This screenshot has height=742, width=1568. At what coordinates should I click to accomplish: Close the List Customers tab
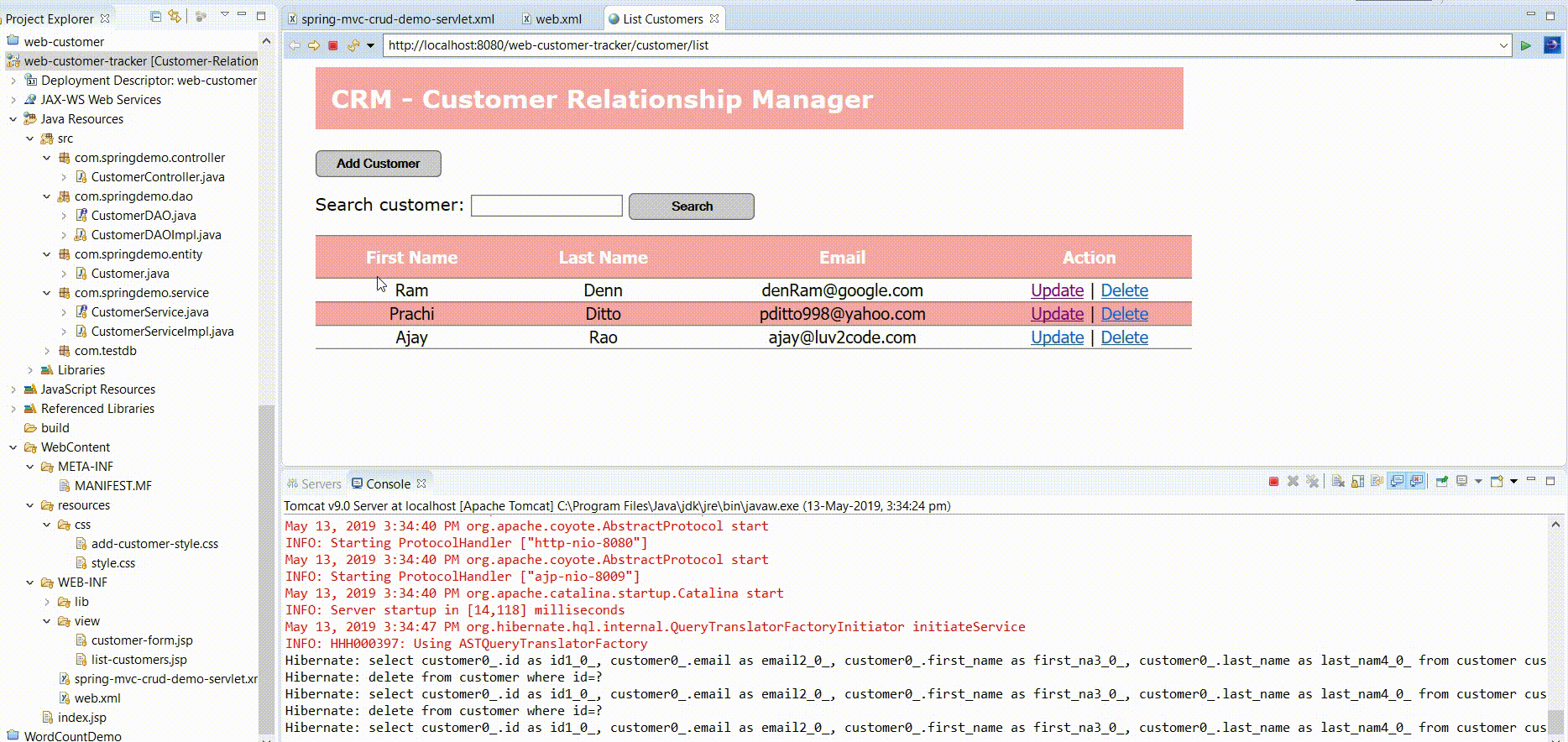click(714, 18)
